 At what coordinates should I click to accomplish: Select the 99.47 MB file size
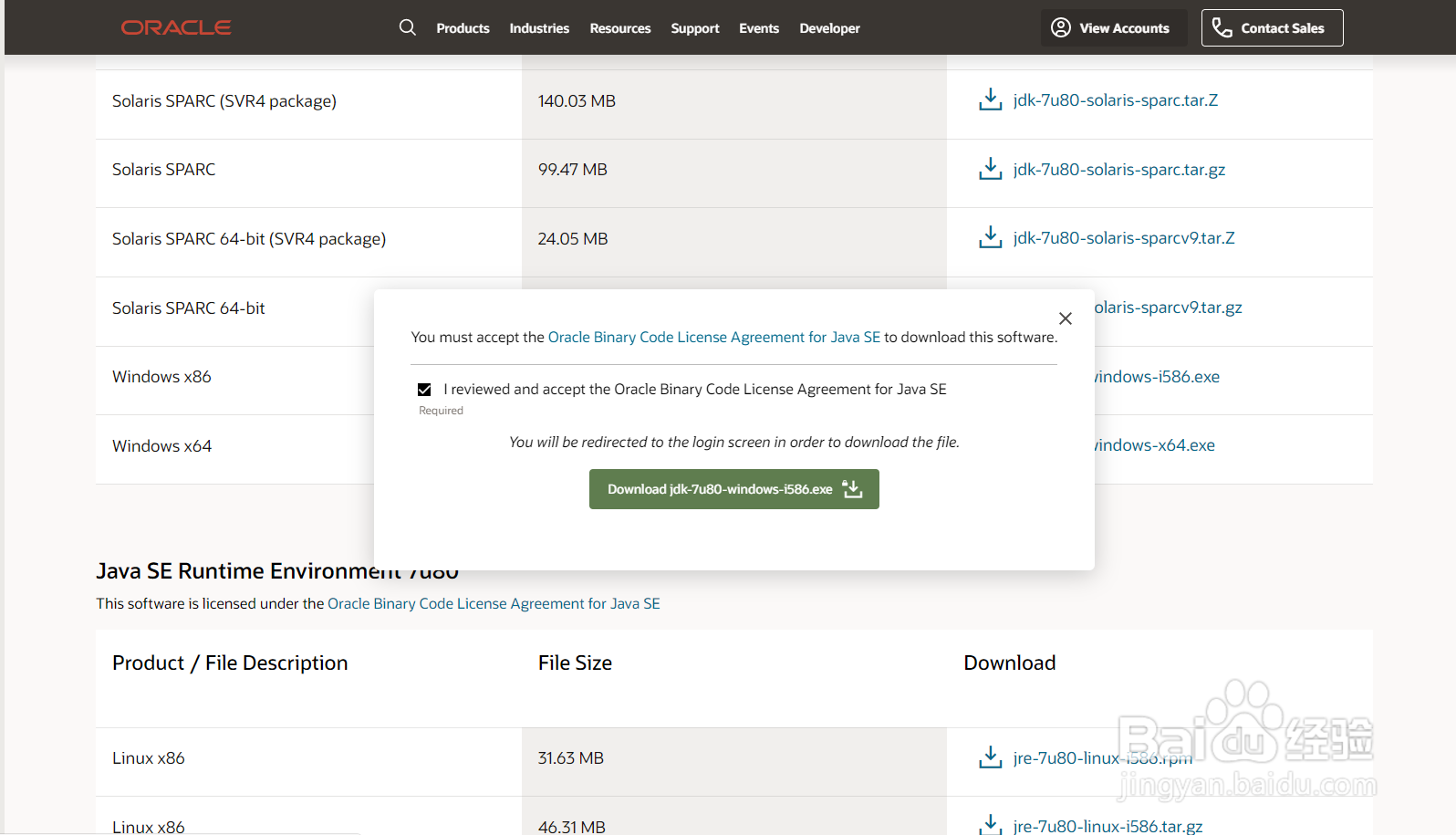pos(572,170)
